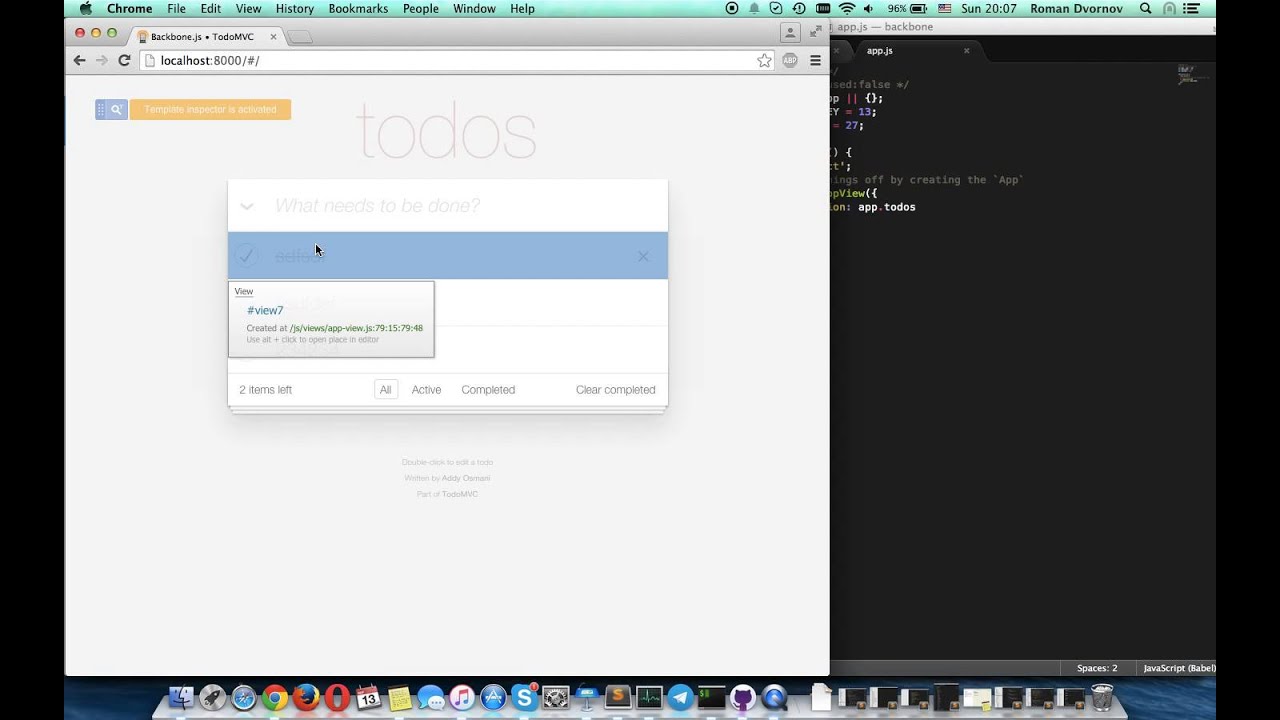Open the People menu
Image resolution: width=1280 pixels, height=720 pixels.
421,8
